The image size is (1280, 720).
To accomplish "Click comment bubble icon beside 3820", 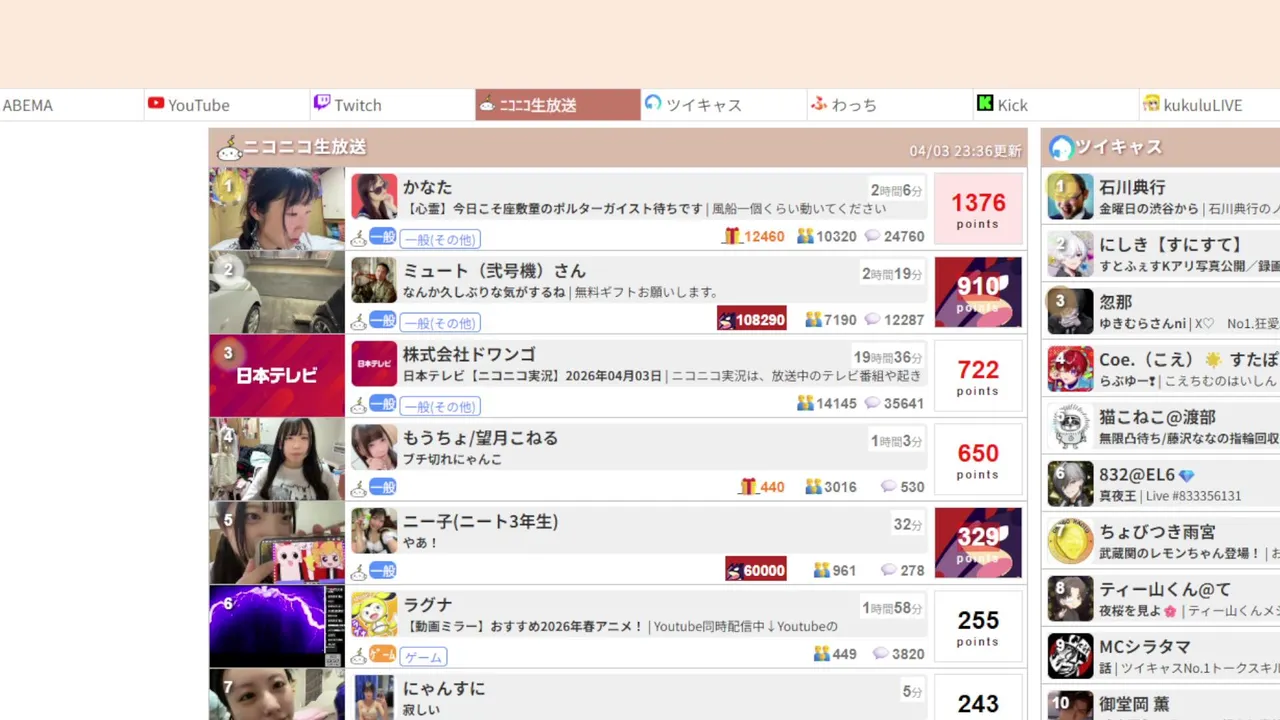I will pos(880,653).
